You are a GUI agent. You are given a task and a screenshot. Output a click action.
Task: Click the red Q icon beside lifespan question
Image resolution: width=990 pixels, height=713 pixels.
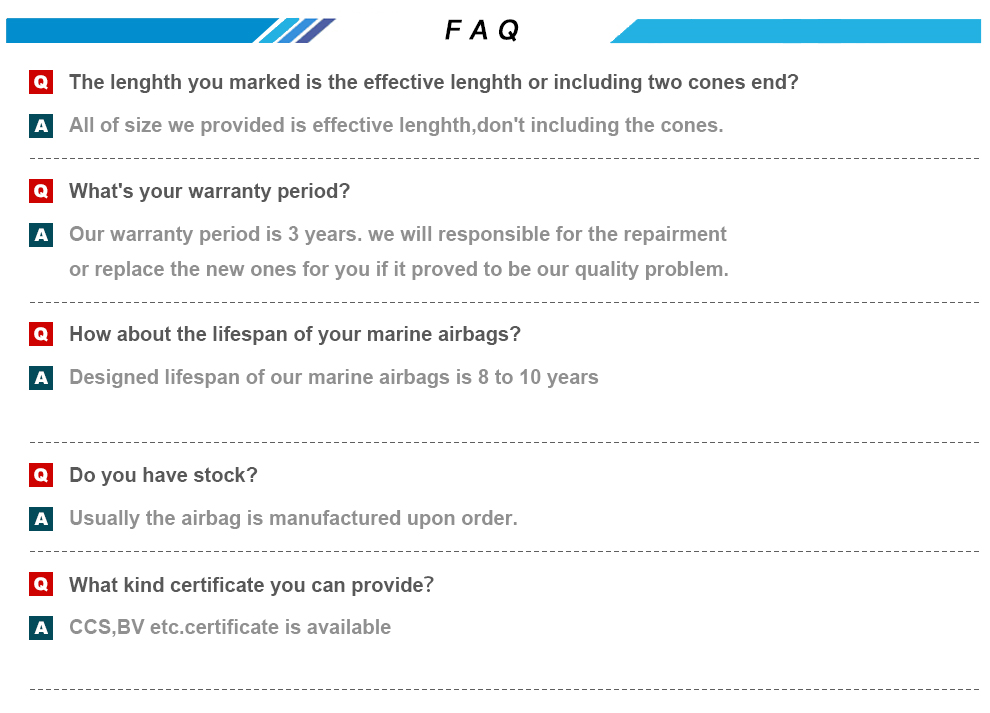(40, 334)
